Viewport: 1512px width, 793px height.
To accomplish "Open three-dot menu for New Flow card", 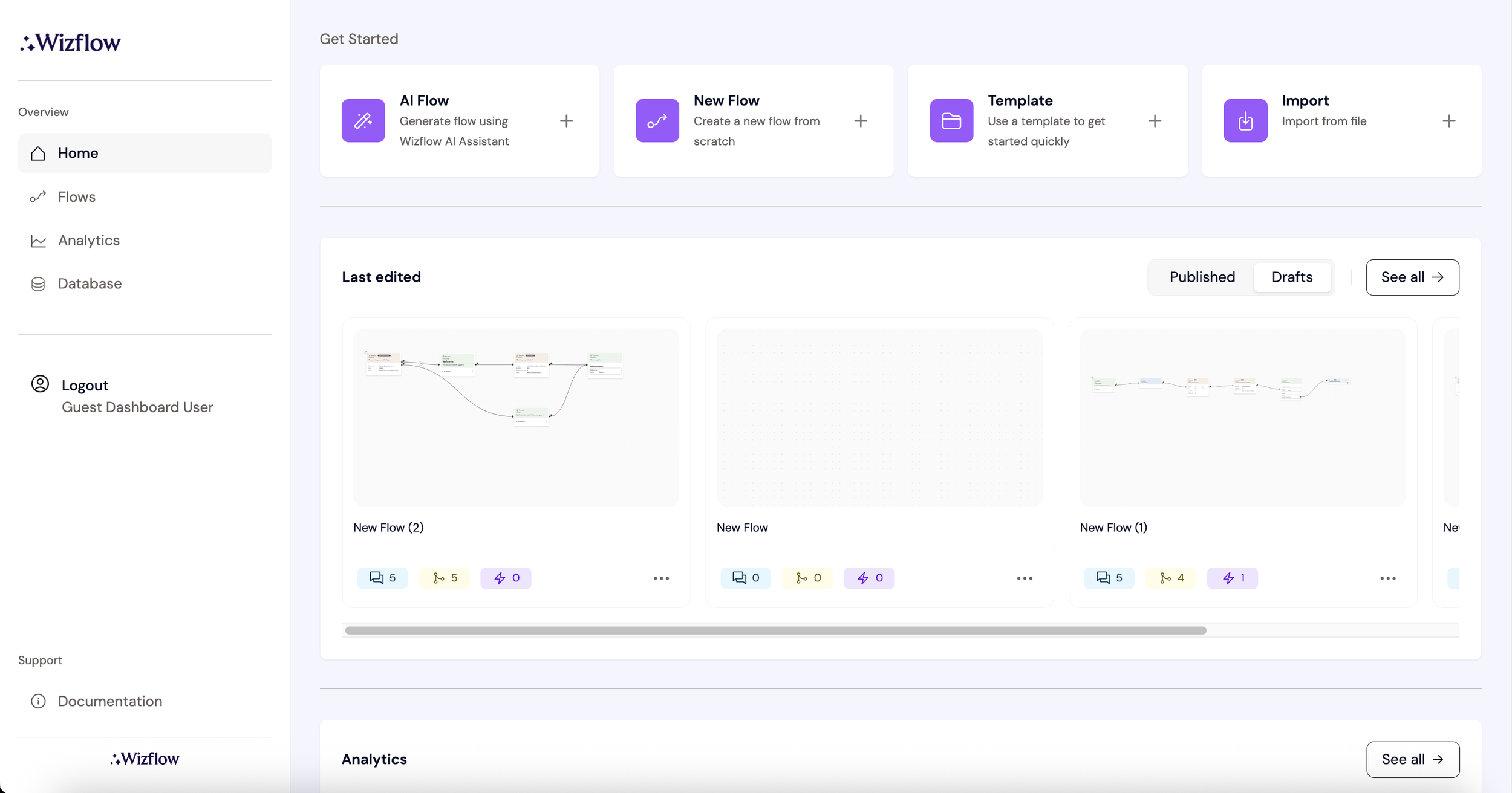I will click(1024, 578).
